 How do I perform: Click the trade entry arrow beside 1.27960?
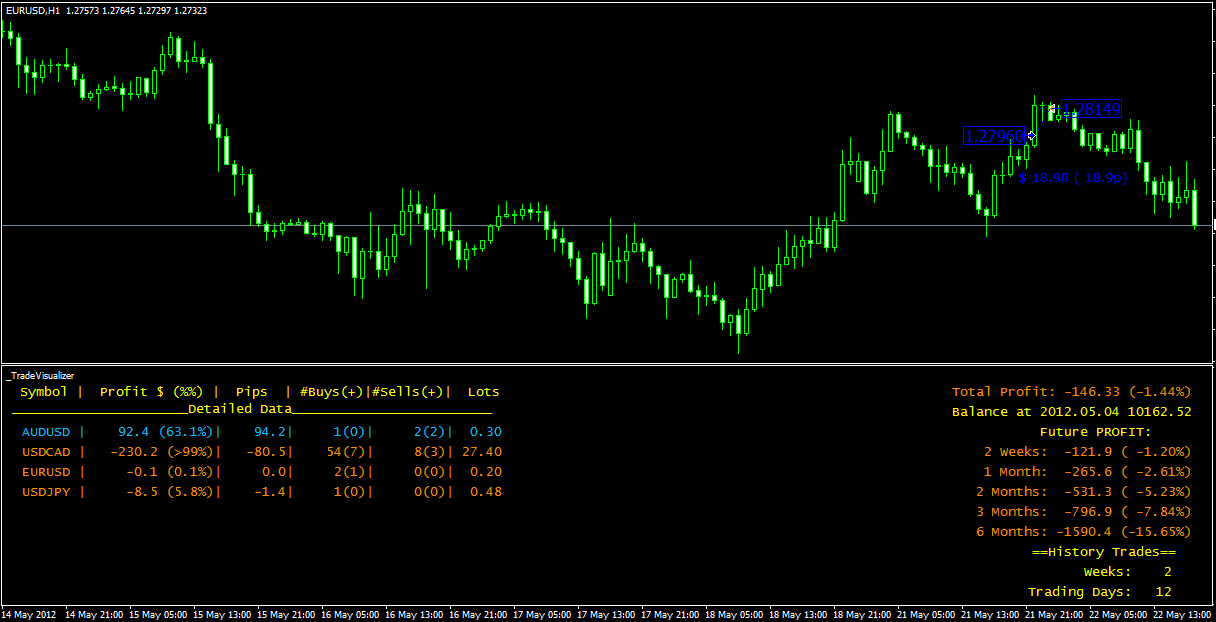tap(1032, 135)
